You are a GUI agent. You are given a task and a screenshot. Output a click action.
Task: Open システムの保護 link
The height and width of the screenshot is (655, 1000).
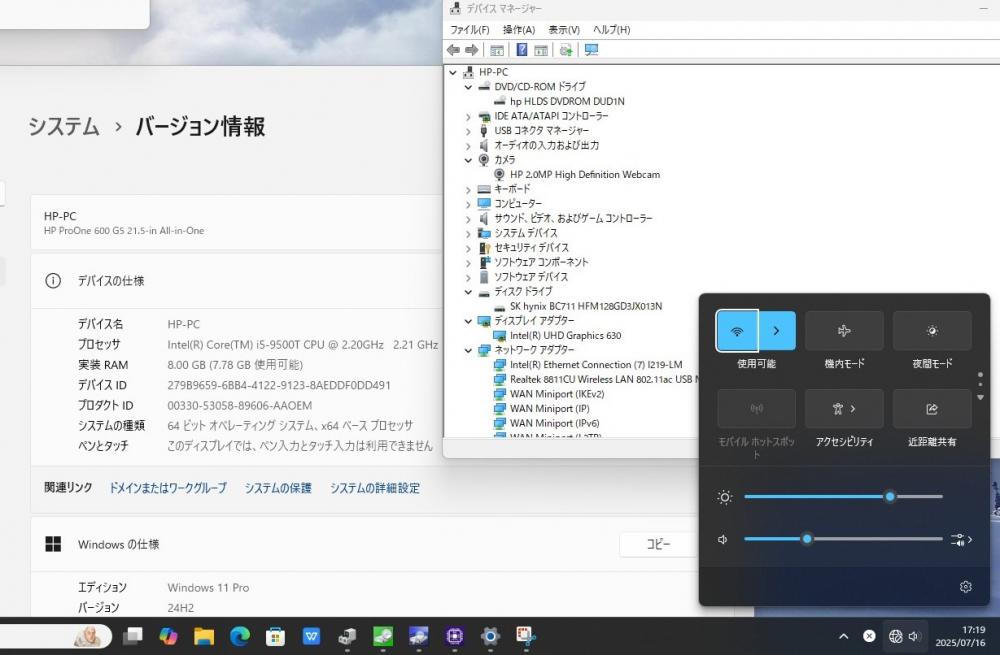(x=278, y=488)
